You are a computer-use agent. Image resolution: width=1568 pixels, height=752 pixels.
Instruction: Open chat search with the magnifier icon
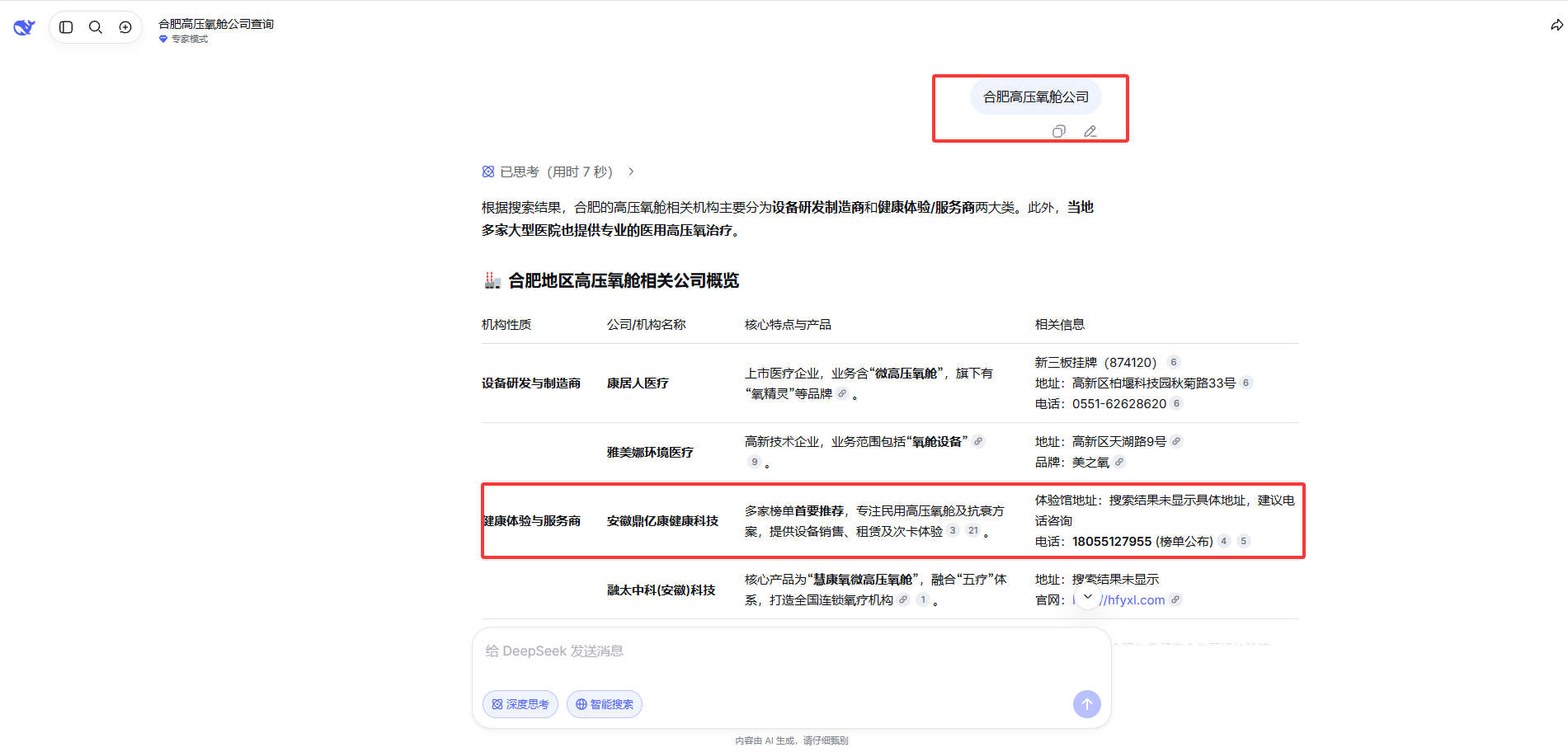pos(96,27)
